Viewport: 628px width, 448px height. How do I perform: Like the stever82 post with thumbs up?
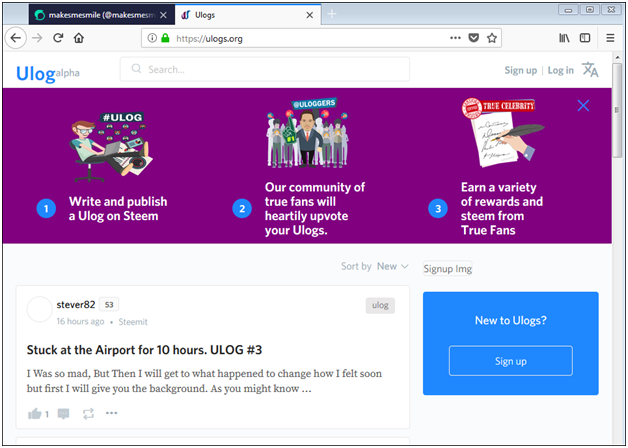[x=34, y=414]
